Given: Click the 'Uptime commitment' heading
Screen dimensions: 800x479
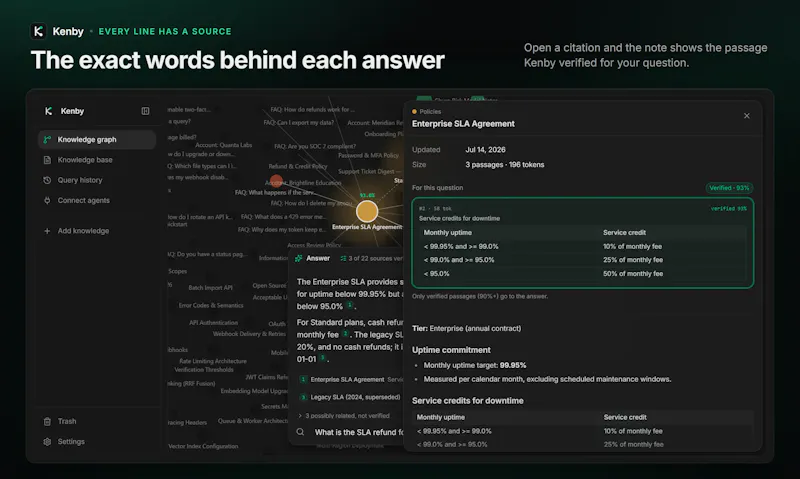Looking at the screenshot, I should [x=451, y=350].
